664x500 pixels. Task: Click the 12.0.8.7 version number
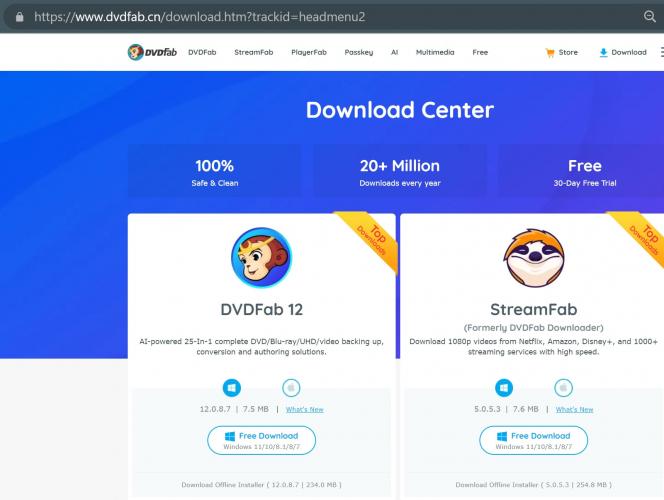pos(215,409)
